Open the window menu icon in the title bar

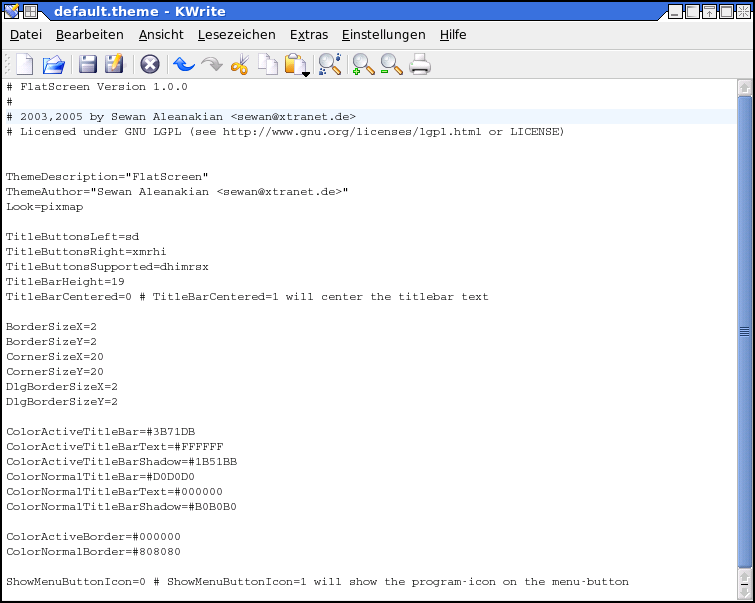pyautogui.click(x=11, y=11)
